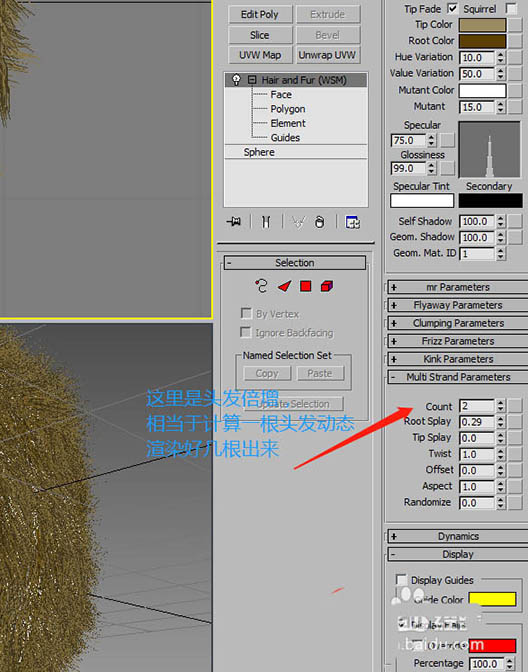Collapse the Display rollout
The height and width of the screenshot is (672, 528).
click(x=458, y=555)
